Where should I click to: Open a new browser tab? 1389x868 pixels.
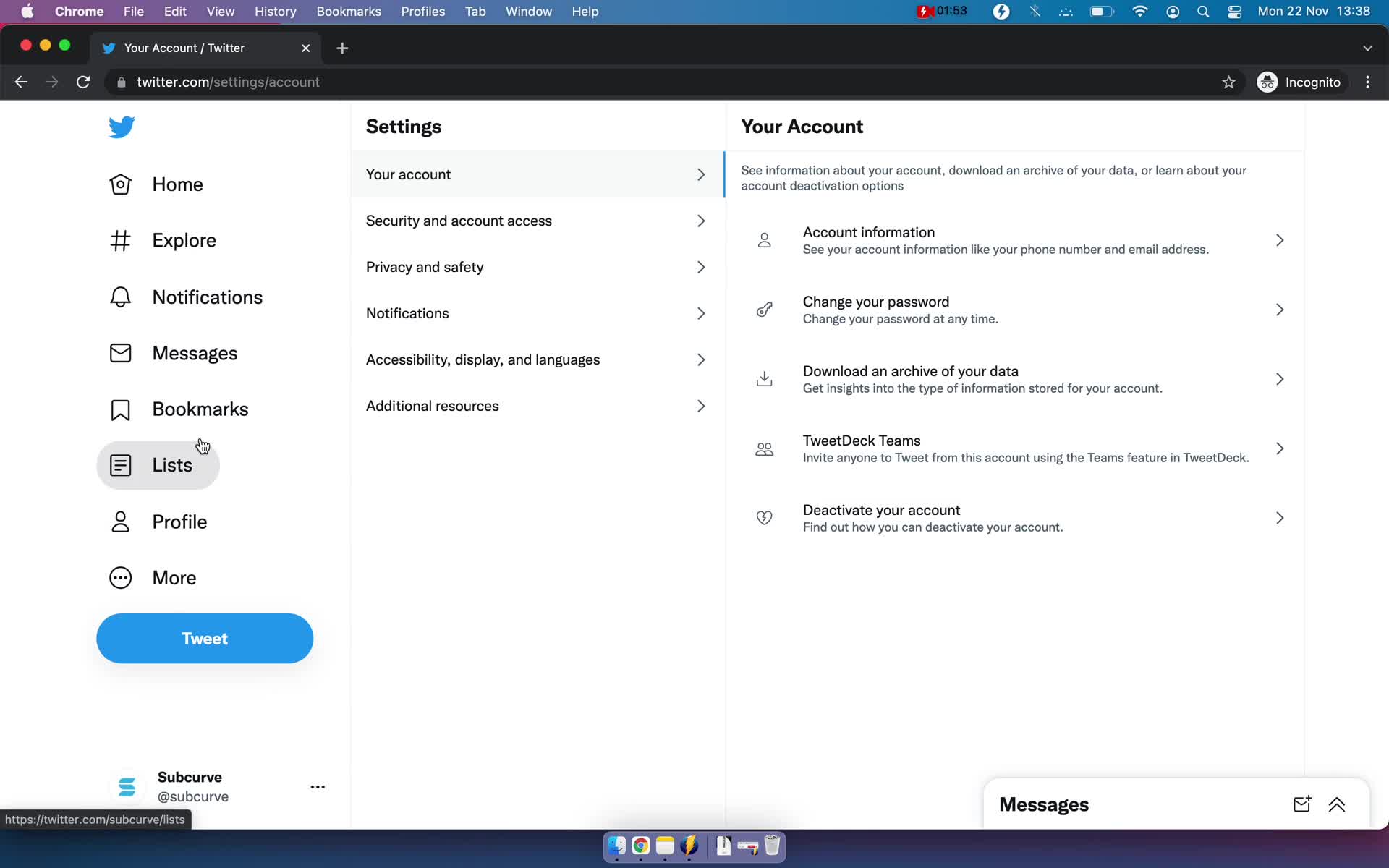342,48
